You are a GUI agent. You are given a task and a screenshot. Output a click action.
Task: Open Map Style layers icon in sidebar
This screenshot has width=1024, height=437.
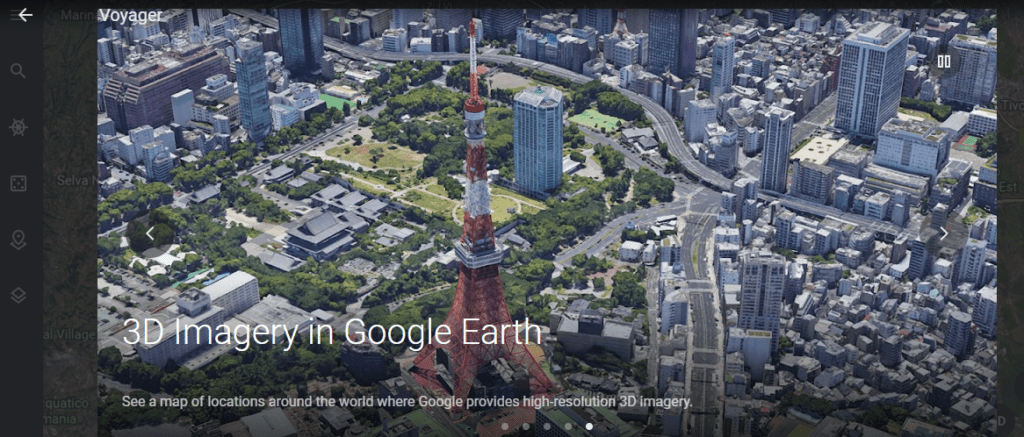18,295
